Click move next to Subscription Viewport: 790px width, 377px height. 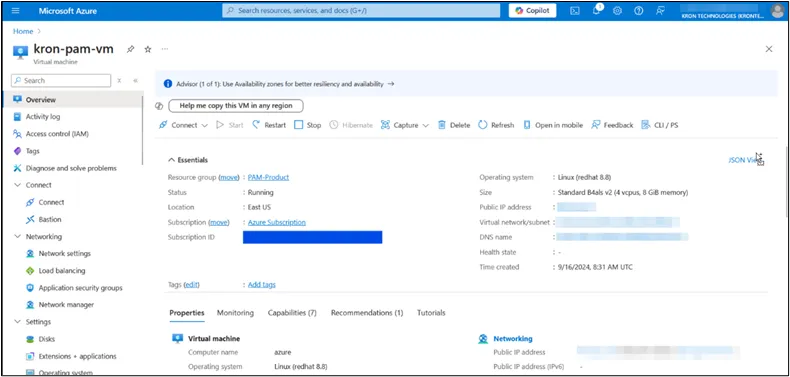pyautogui.click(x=219, y=222)
